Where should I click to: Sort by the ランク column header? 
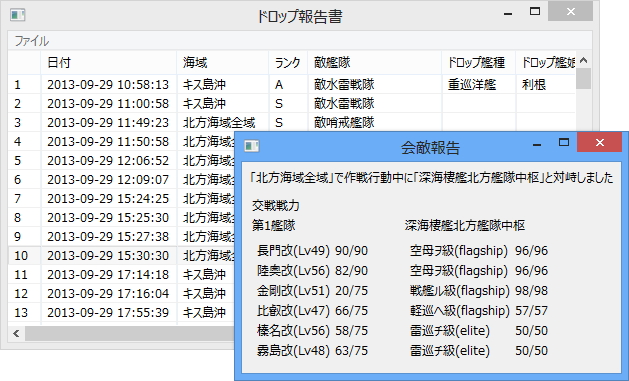tap(288, 63)
